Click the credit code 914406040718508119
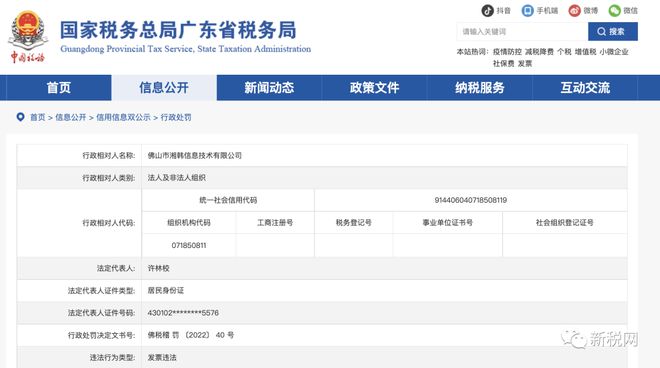 (x=471, y=200)
